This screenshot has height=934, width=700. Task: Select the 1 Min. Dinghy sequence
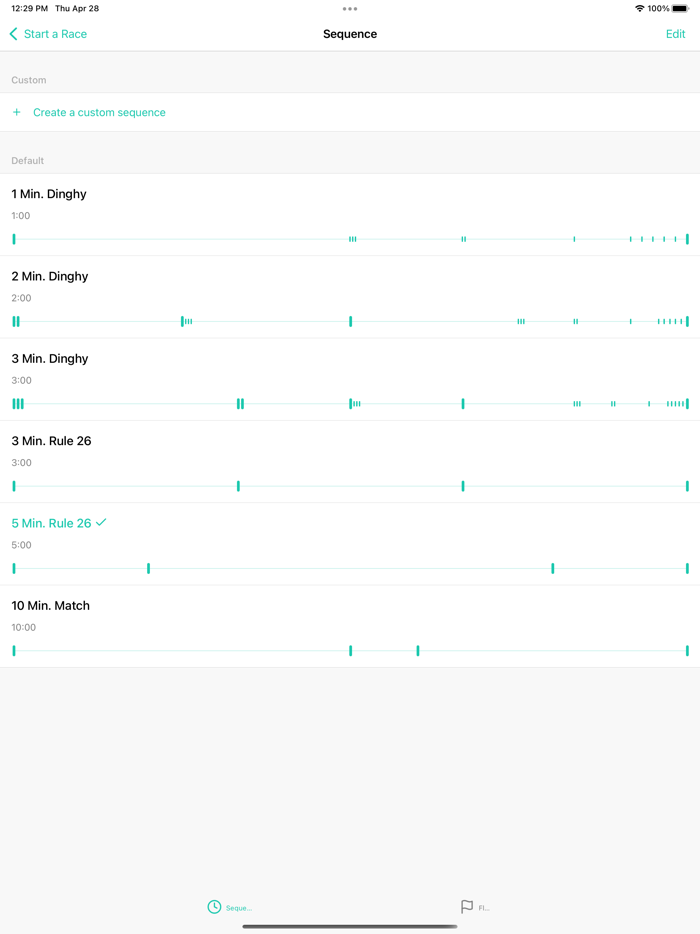pos(350,215)
